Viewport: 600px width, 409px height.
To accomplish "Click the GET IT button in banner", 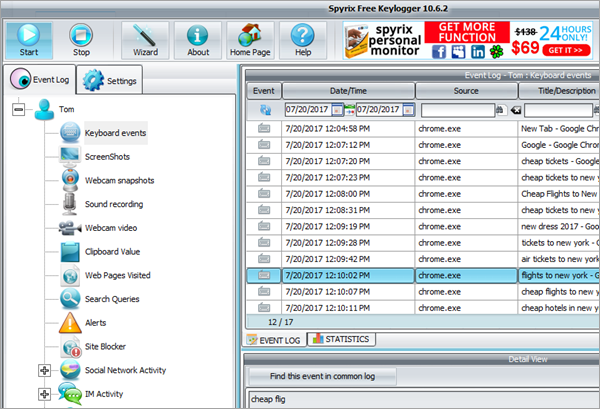I will (566, 50).
